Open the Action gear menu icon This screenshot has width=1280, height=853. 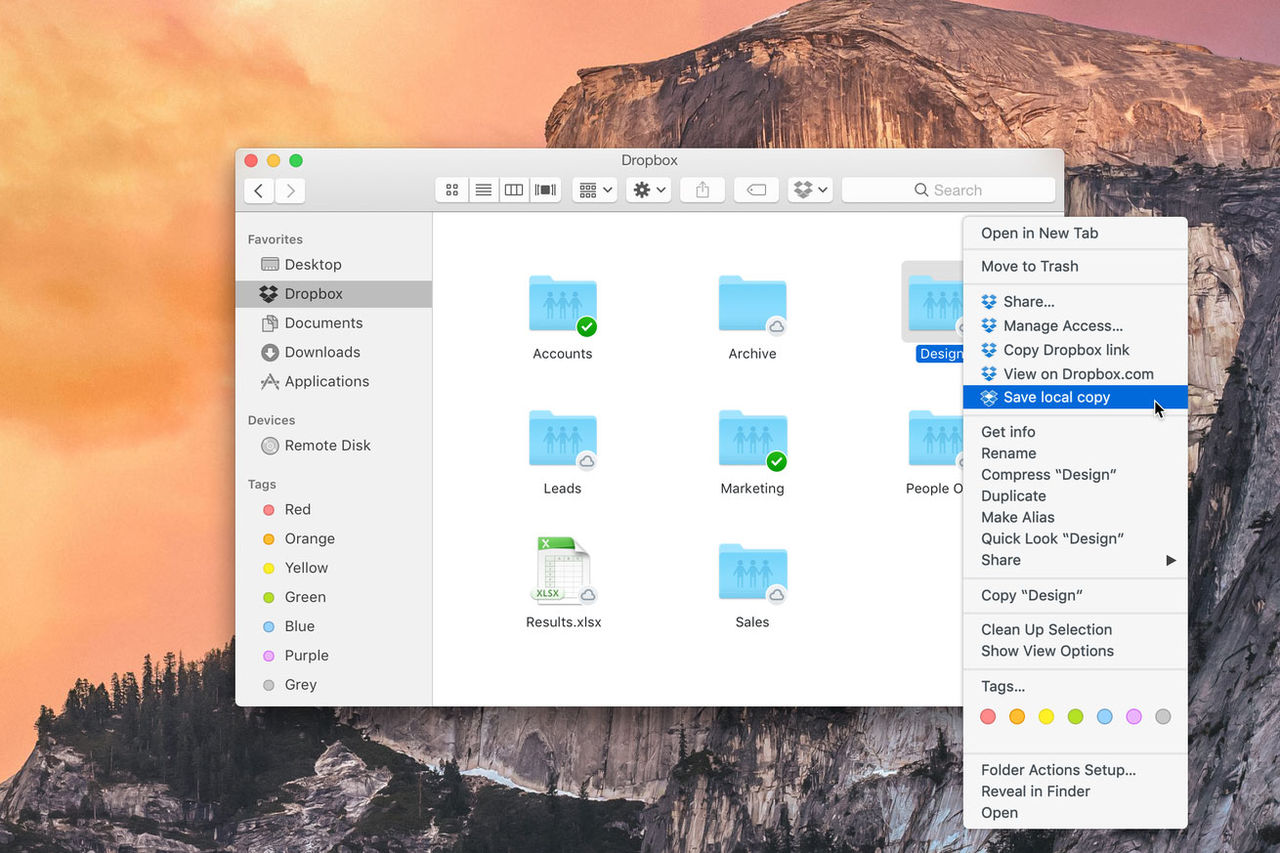click(x=643, y=189)
